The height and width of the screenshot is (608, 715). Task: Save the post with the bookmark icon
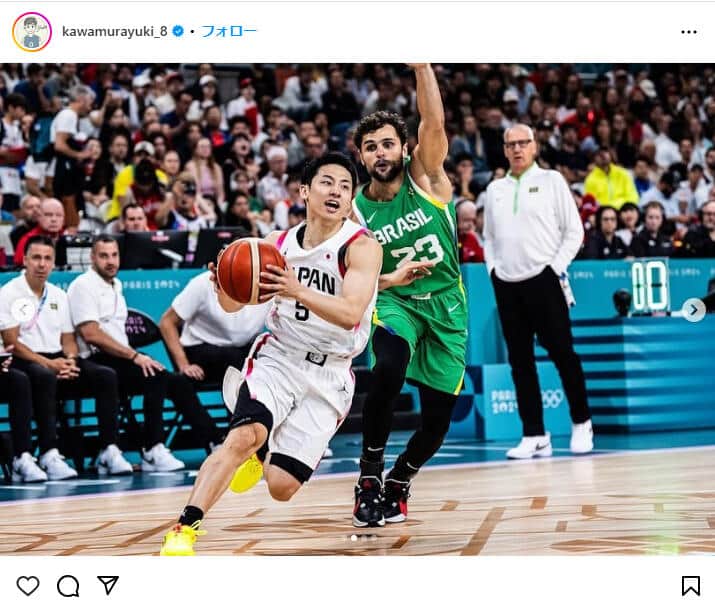[690, 586]
